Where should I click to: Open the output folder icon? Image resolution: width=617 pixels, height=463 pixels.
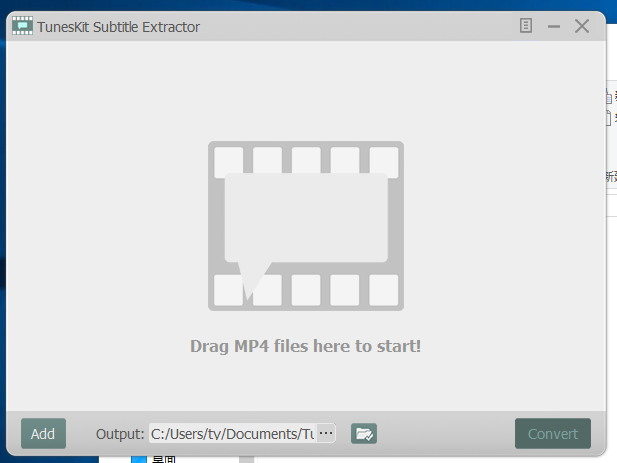click(364, 433)
